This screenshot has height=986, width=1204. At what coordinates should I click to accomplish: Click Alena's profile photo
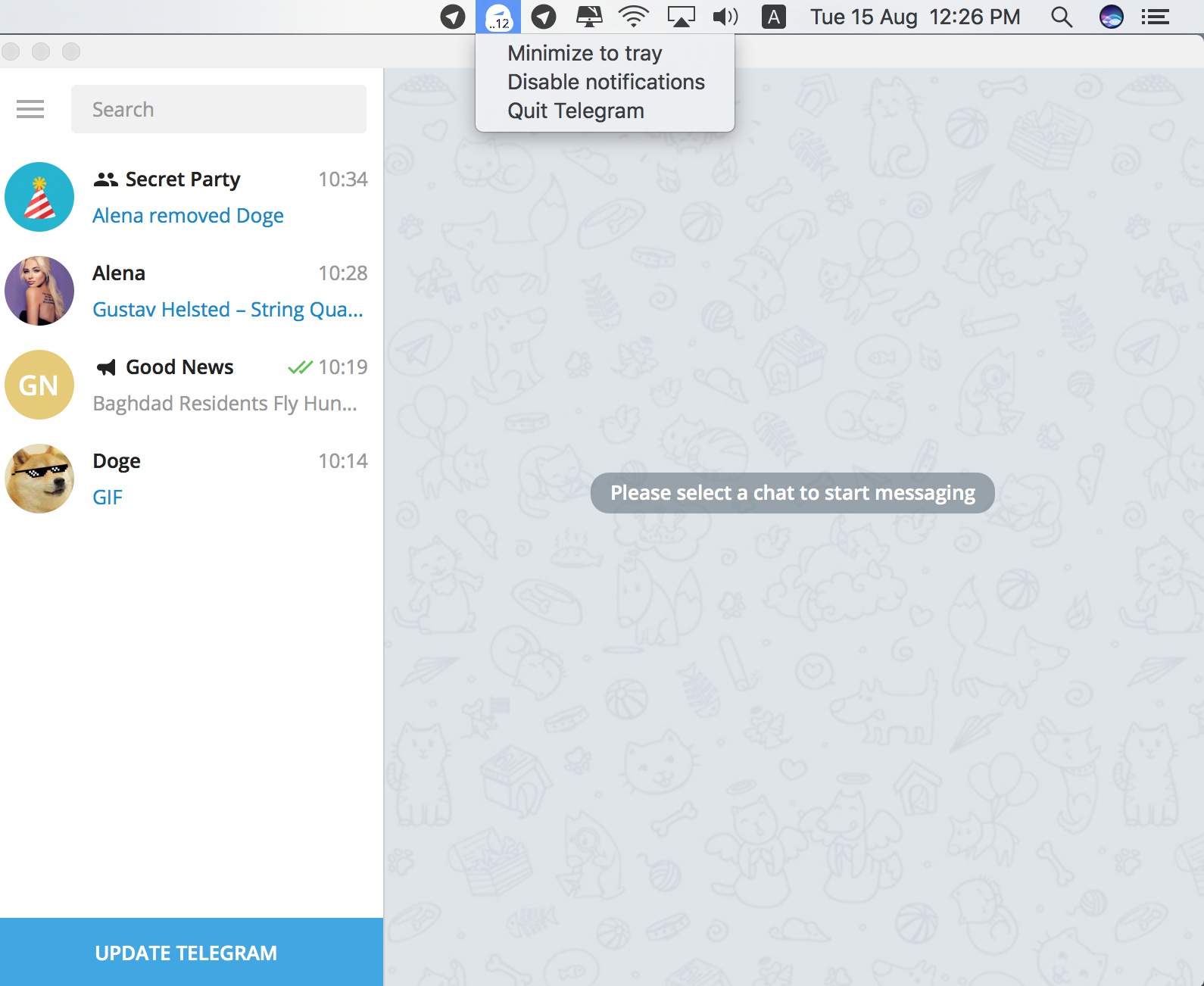point(39,291)
